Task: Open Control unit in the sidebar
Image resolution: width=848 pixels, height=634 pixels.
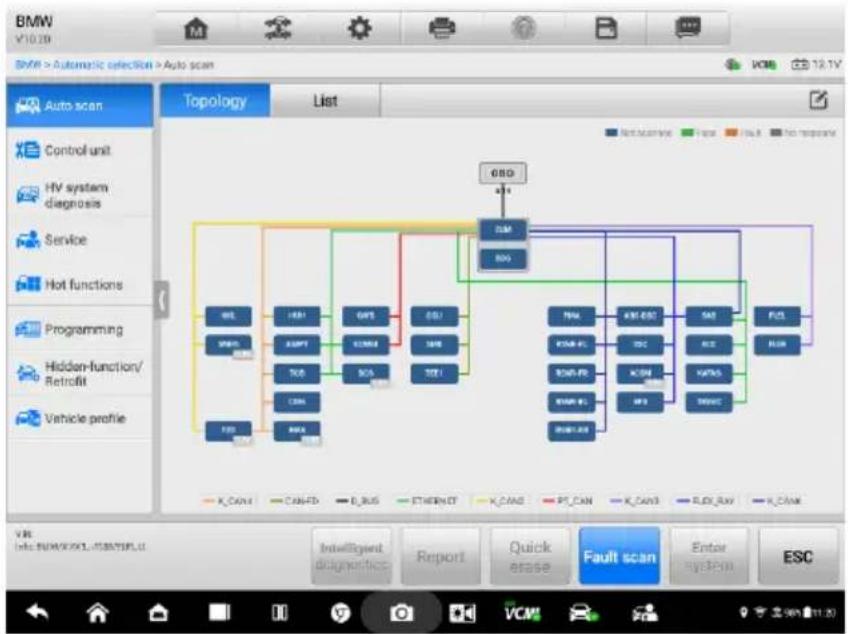Action: [80, 150]
